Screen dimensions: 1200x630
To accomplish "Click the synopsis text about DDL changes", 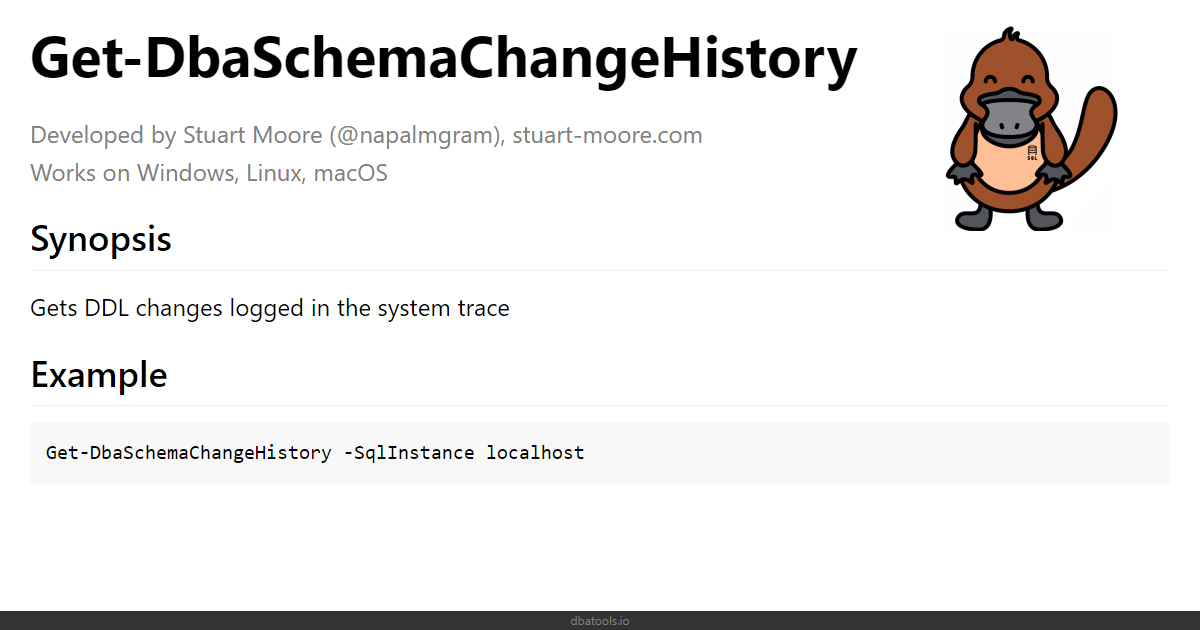I will click(270, 308).
